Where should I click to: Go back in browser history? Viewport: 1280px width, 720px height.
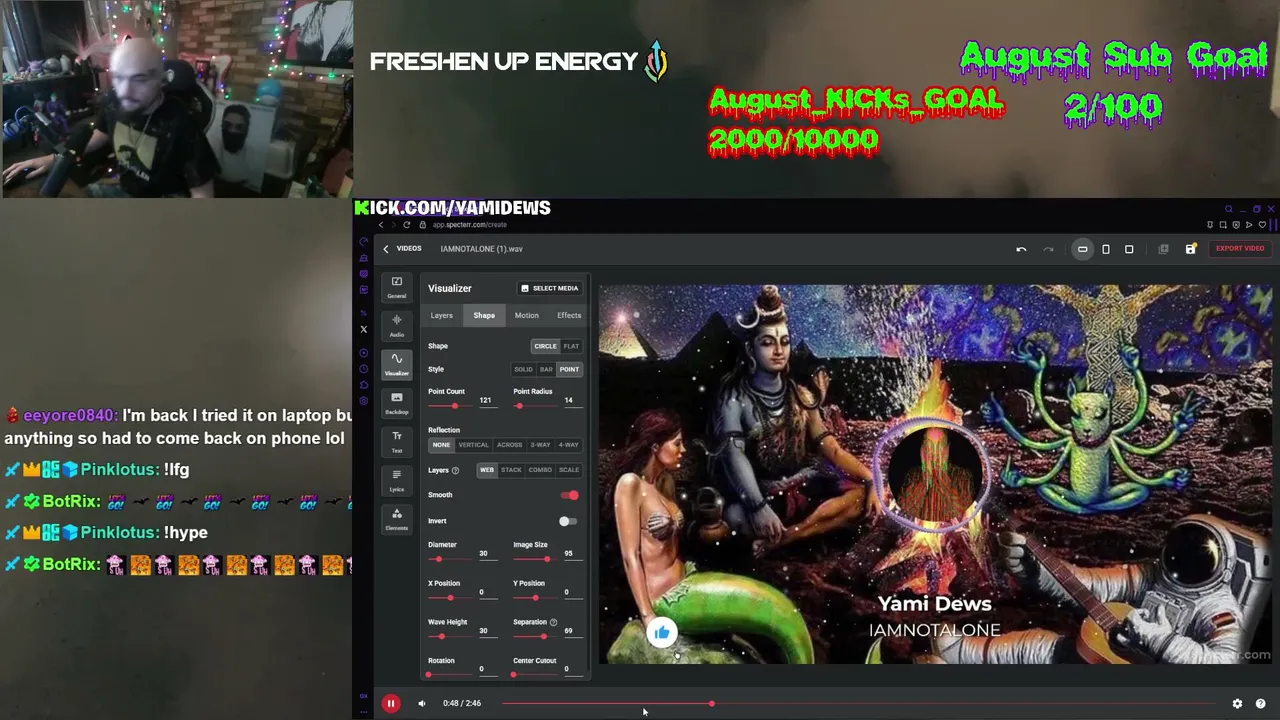pos(380,225)
